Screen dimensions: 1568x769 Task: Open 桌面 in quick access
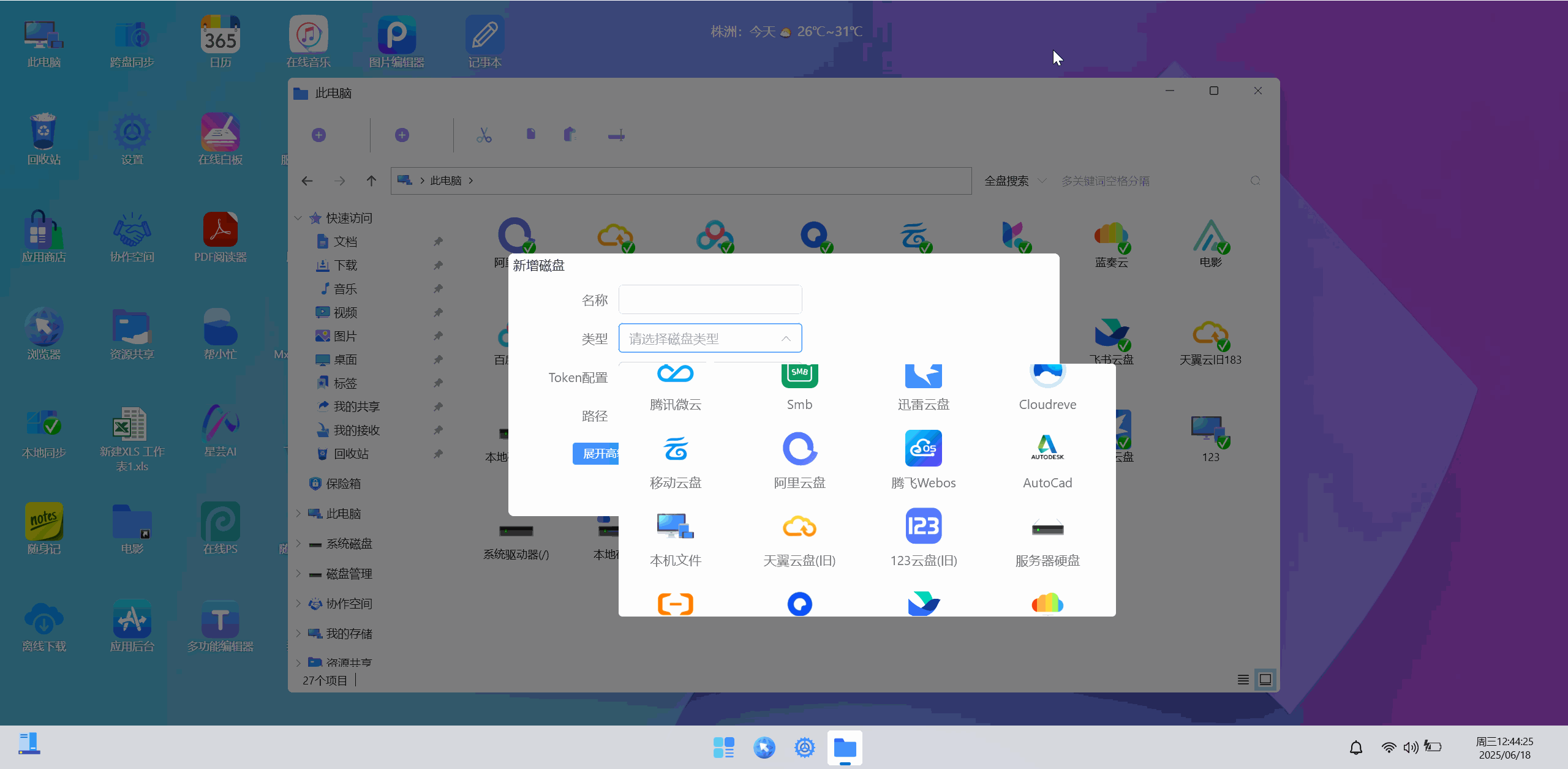337,360
